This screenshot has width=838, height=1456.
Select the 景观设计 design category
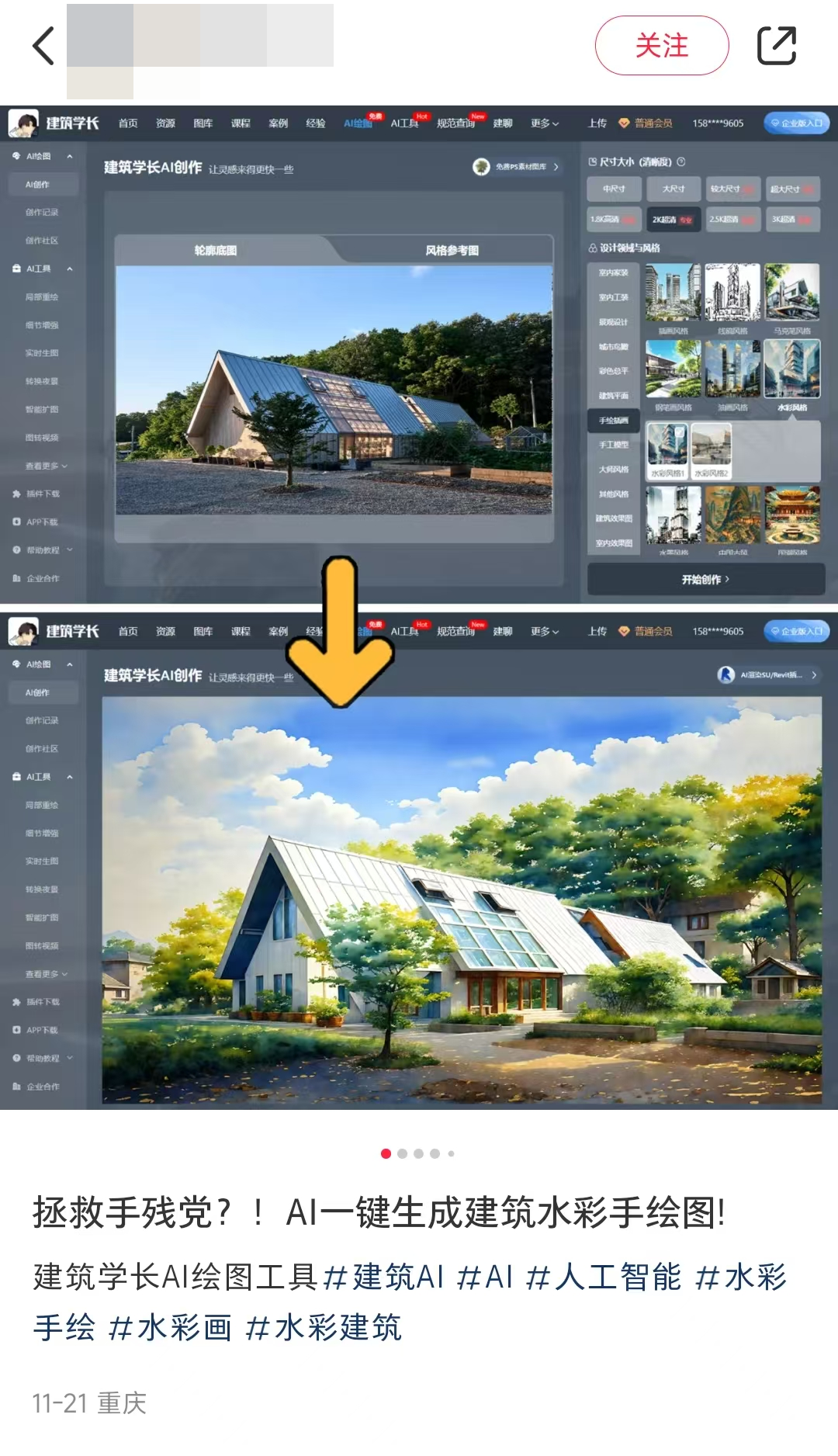614,322
